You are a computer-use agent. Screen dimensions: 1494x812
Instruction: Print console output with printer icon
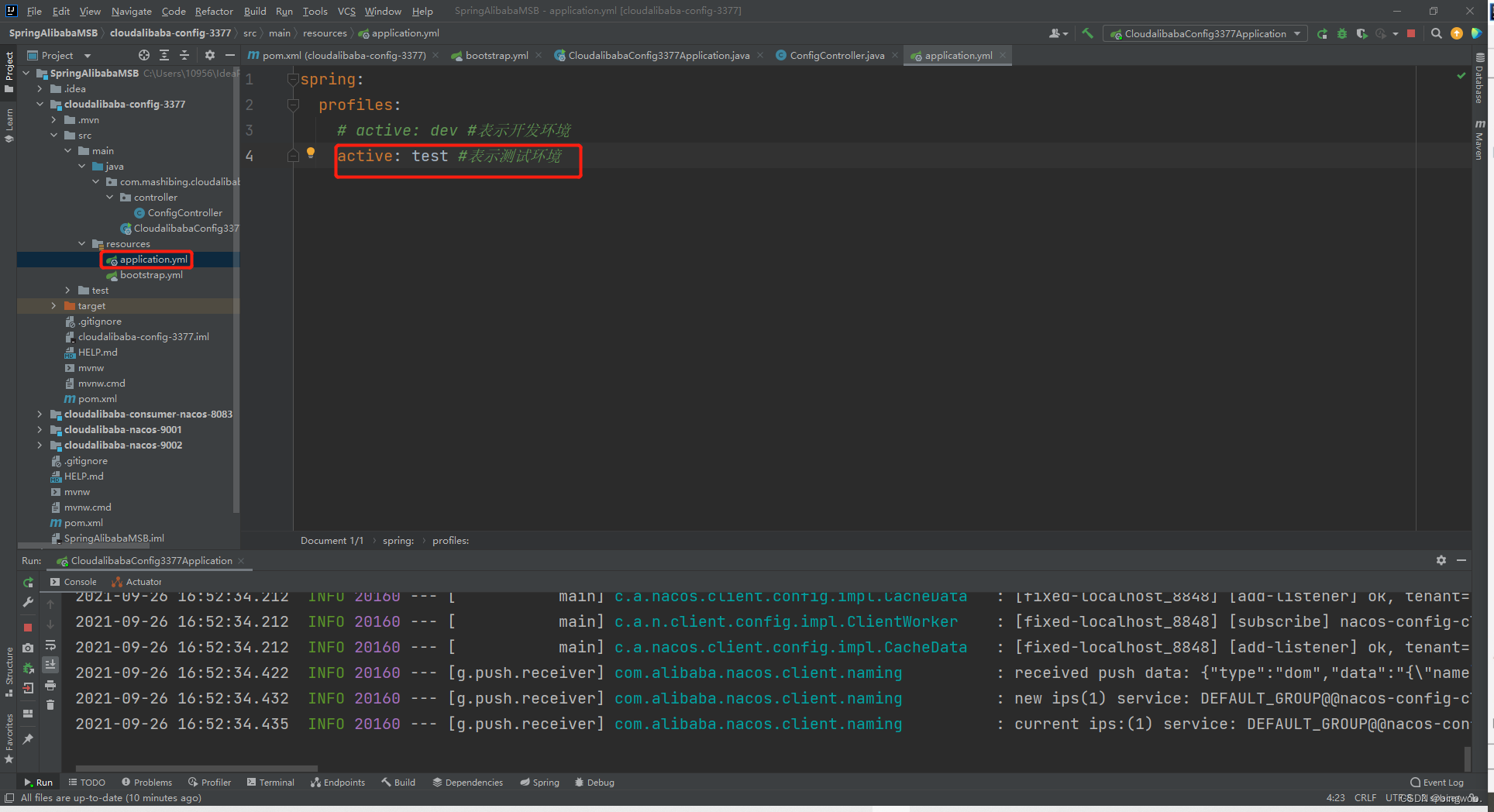(x=50, y=685)
